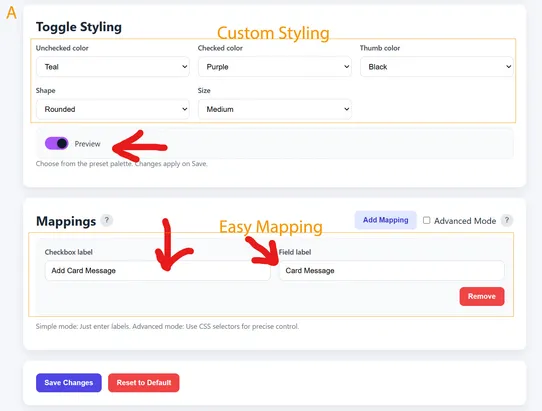The image size is (542, 411).
Task: Click the Add Mapping button
Action: point(385,220)
